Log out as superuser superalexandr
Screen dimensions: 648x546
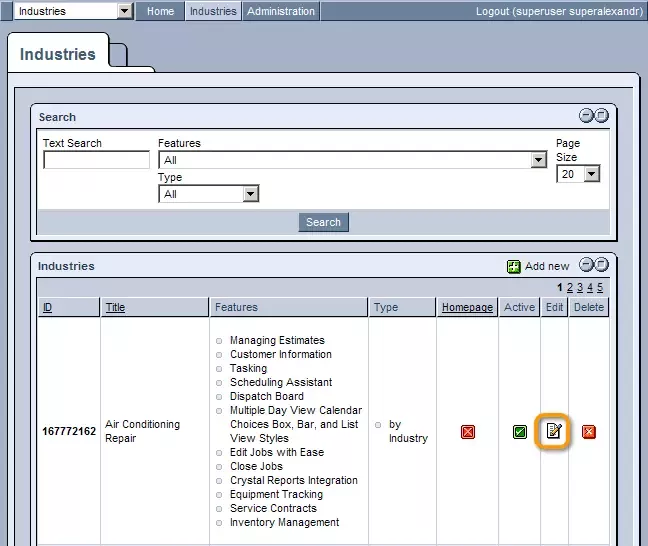559,11
